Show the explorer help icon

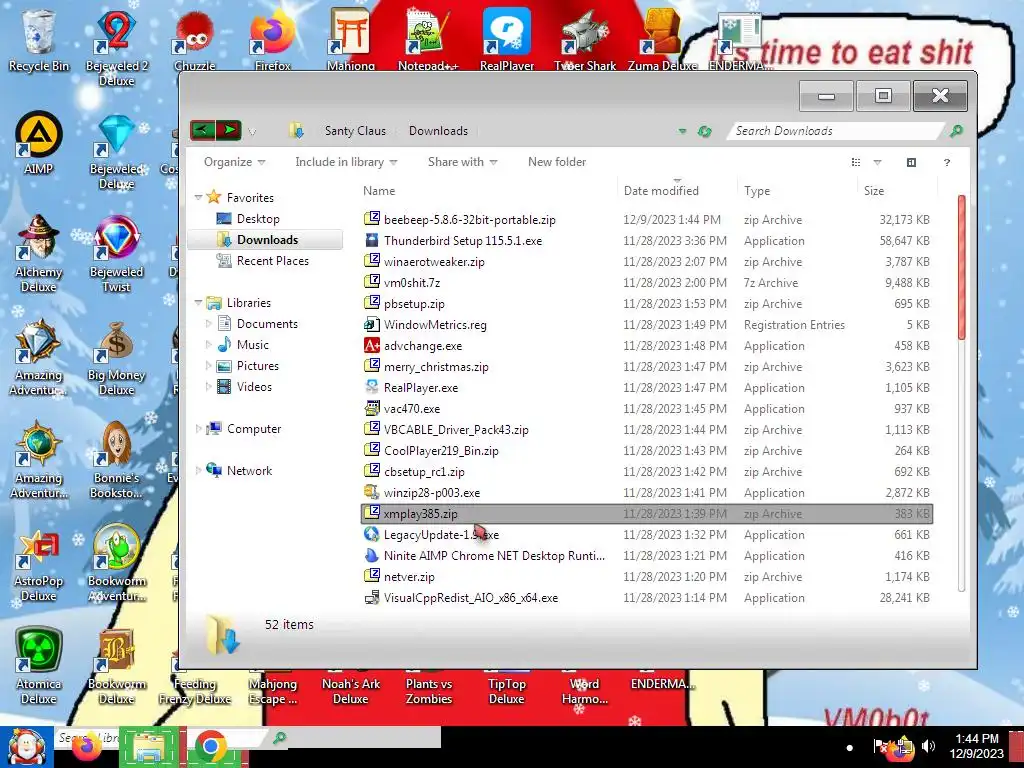[x=947, y=162]
